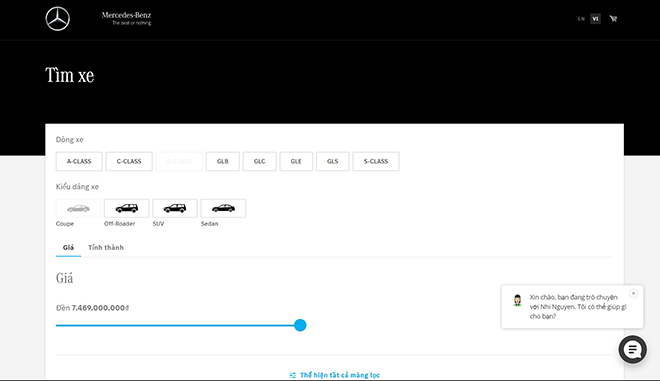
Task: Switch language to VI
Action: click(x=595, y=19)
